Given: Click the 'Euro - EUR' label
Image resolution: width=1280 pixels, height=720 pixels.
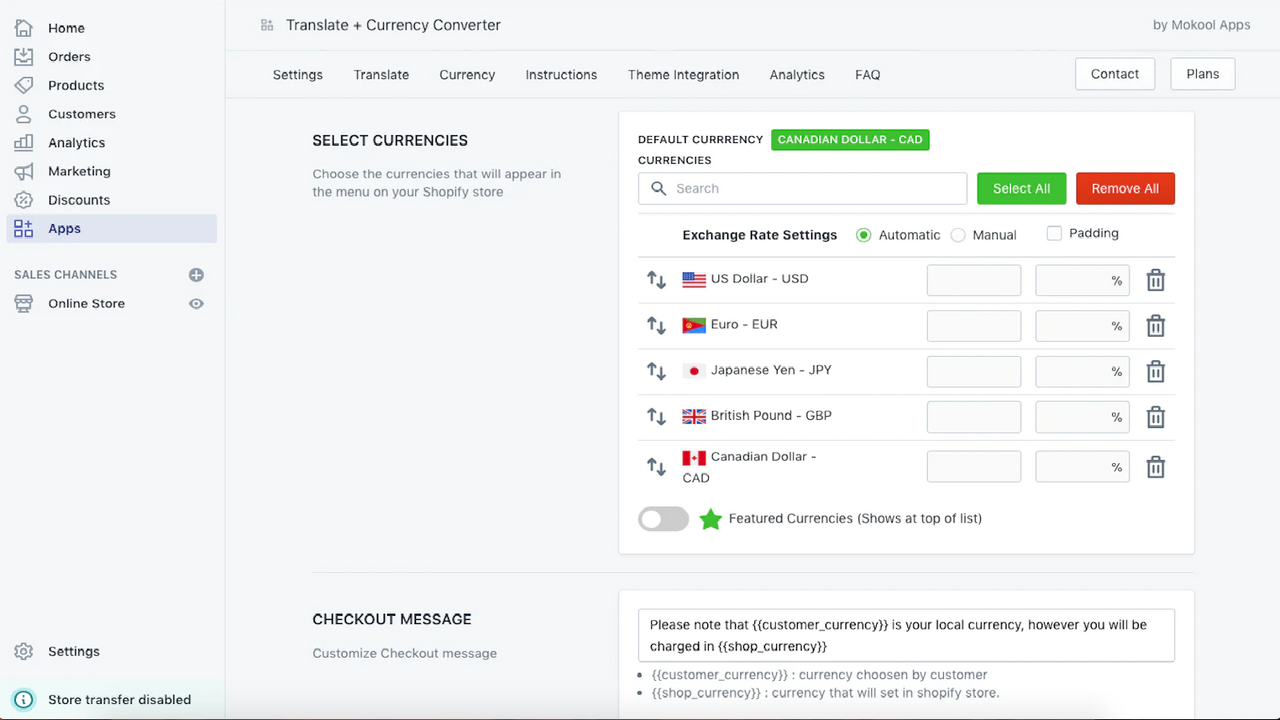Looking at the screenshot, I should tap(744, 324).
